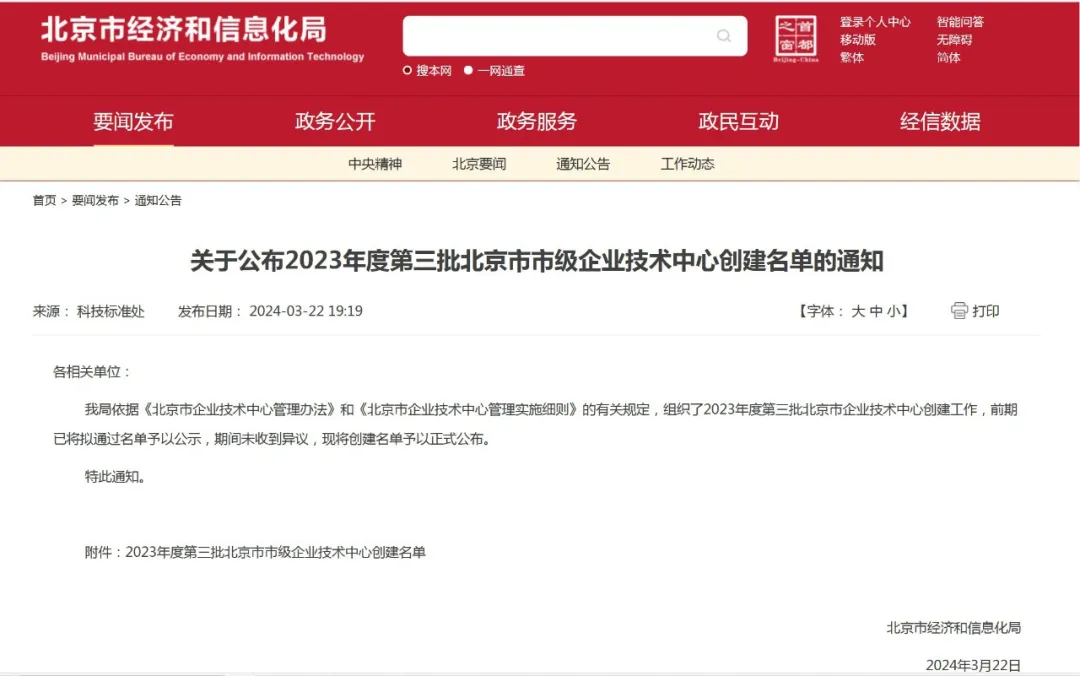The image size is (1080, 676).
Task: Select 通知公告 in the sub-navigation
Action: tap(583, 164)
